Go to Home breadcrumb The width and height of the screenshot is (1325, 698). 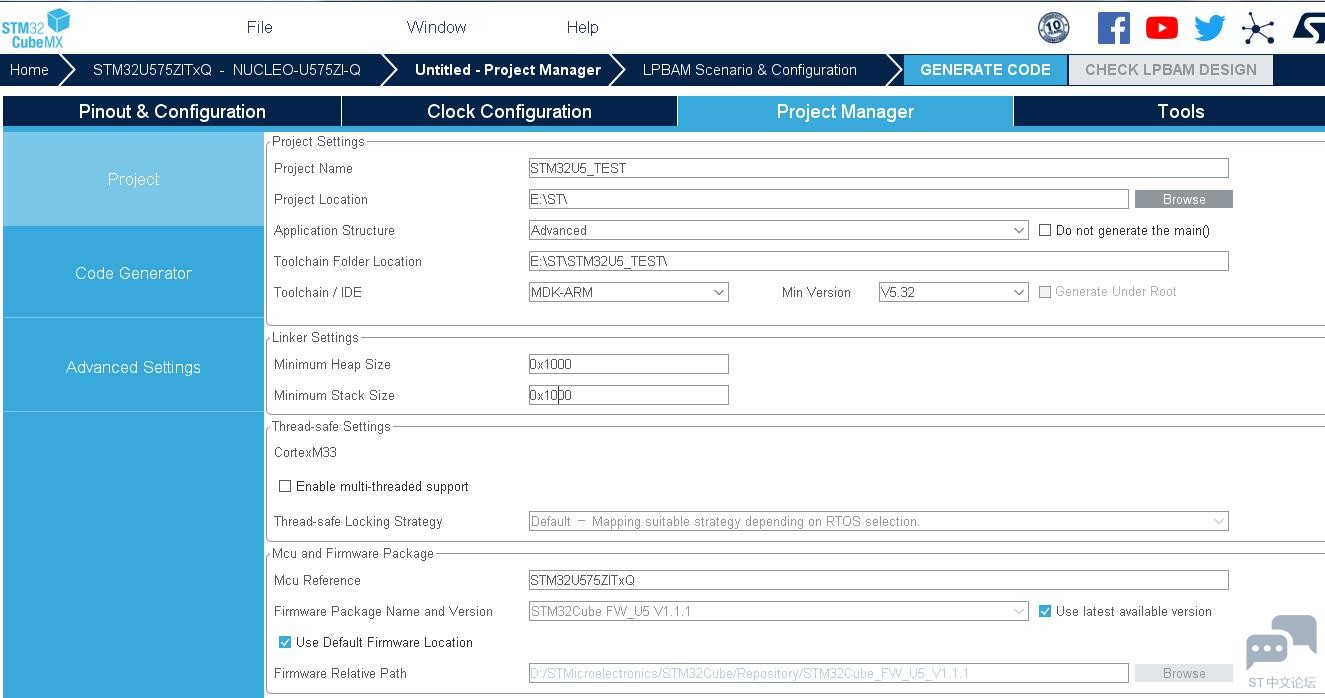coord(29,70)
